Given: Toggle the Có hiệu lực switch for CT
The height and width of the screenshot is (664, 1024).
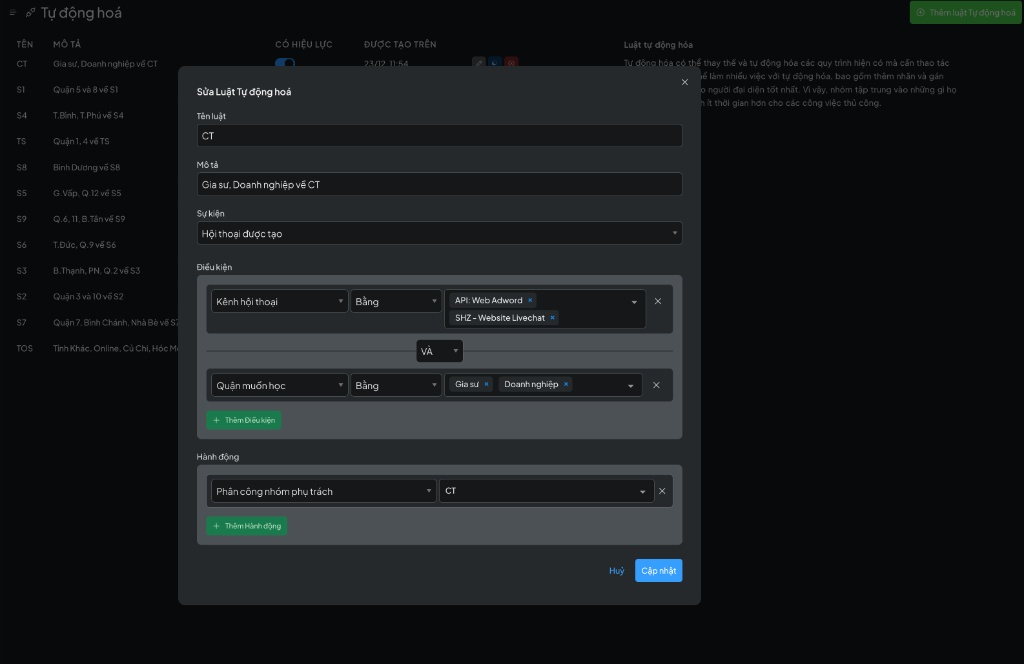Looking at the screenshot, I should point(285,63).
